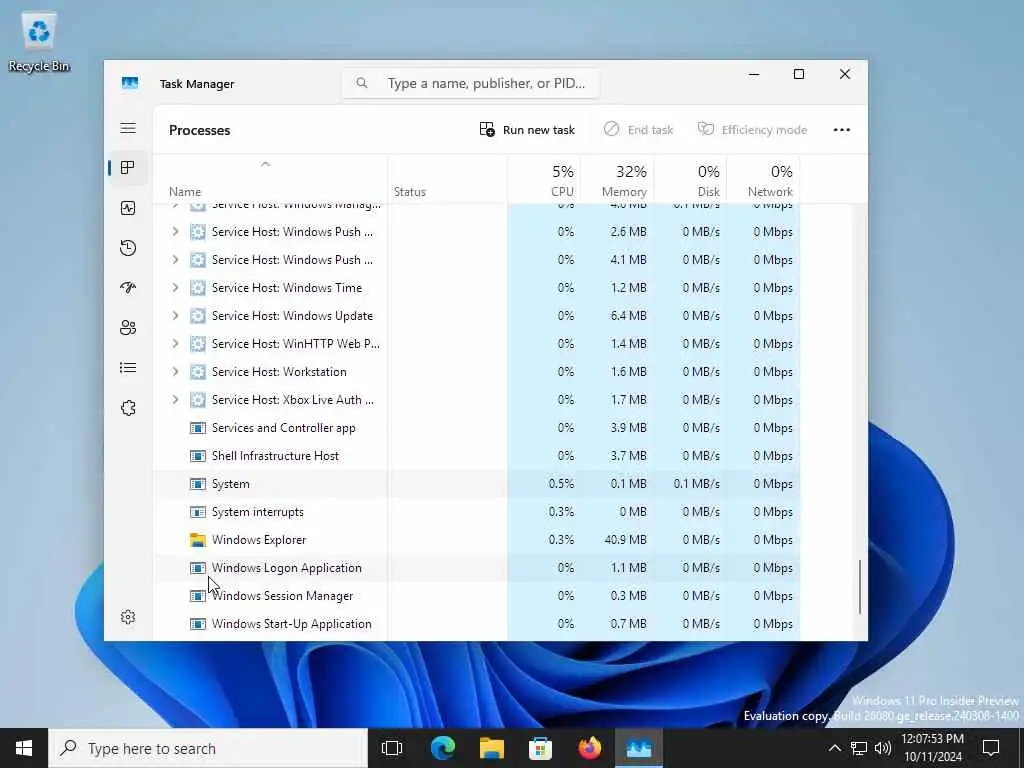Close the Task Manager window
The width and height of the screenshot is (1024, 768).
844,74
